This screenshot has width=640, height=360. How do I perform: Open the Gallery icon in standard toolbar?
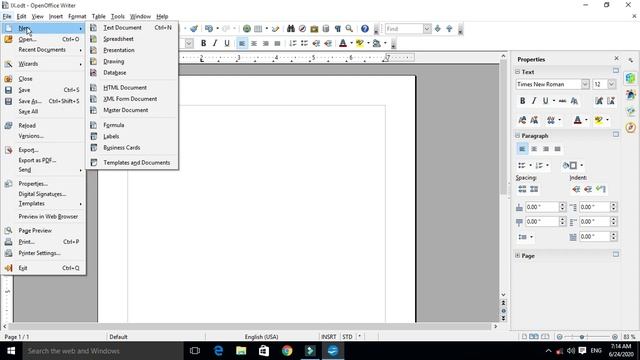coord(314,29)
